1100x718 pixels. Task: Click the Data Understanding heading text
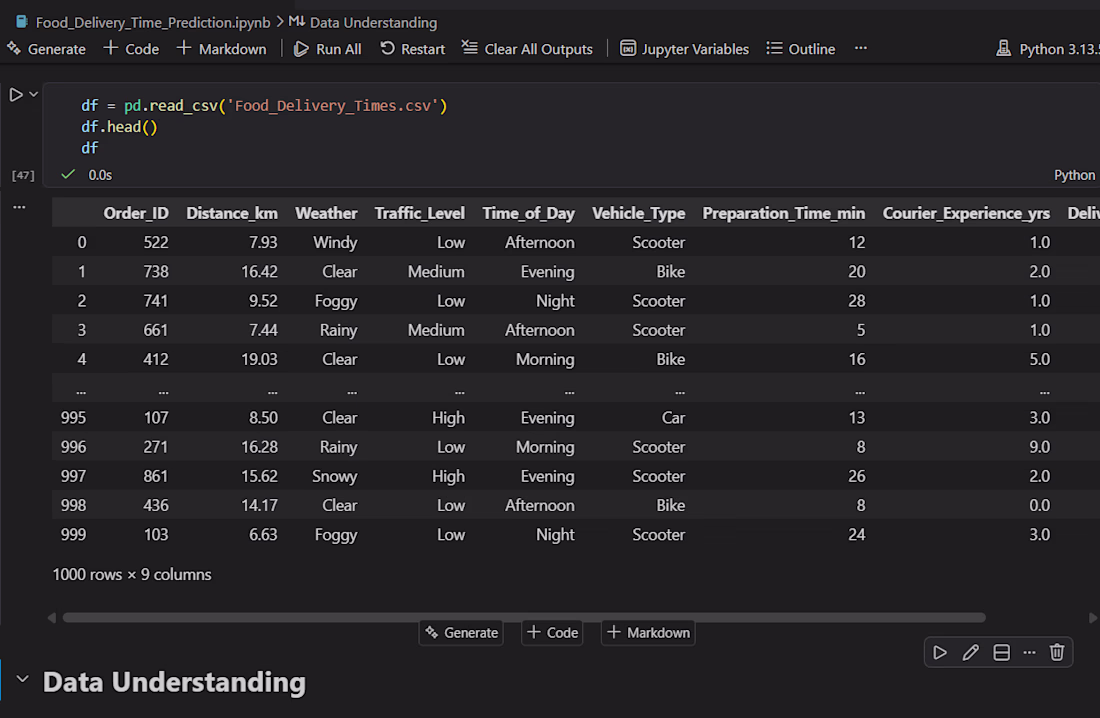tap(174, 682)
